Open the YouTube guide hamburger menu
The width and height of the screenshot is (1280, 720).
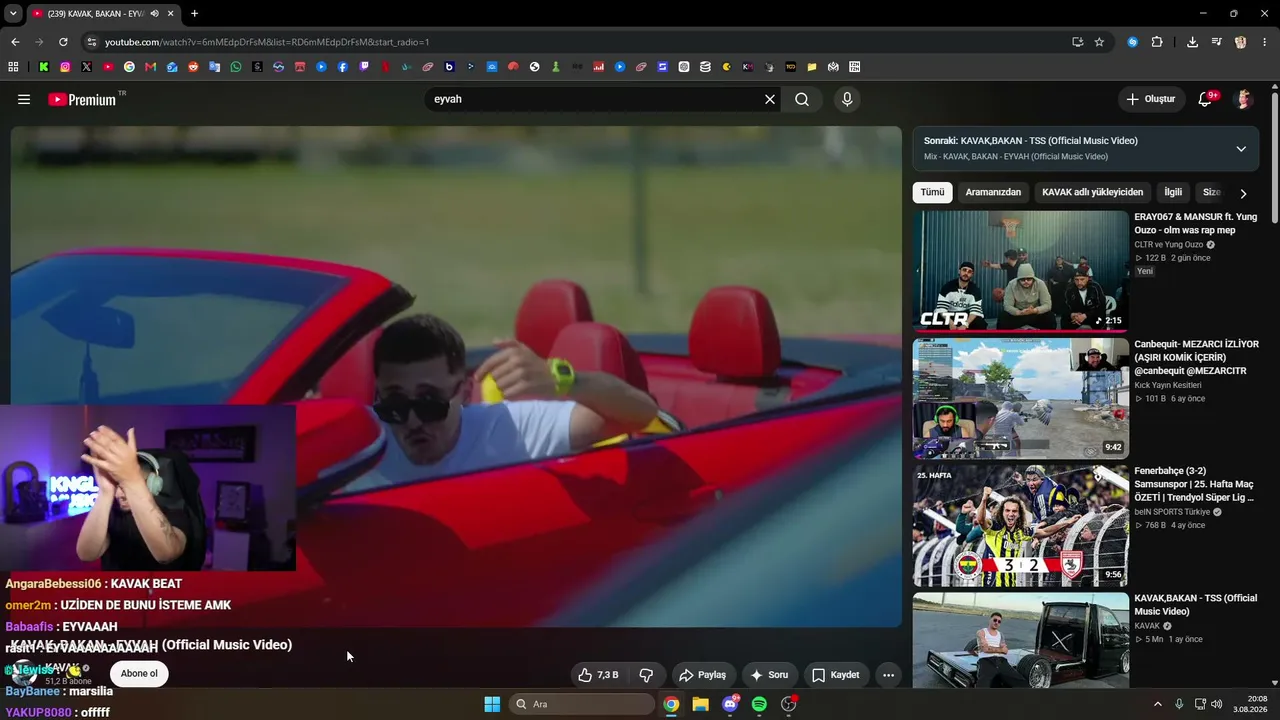[x=24, y=99]
